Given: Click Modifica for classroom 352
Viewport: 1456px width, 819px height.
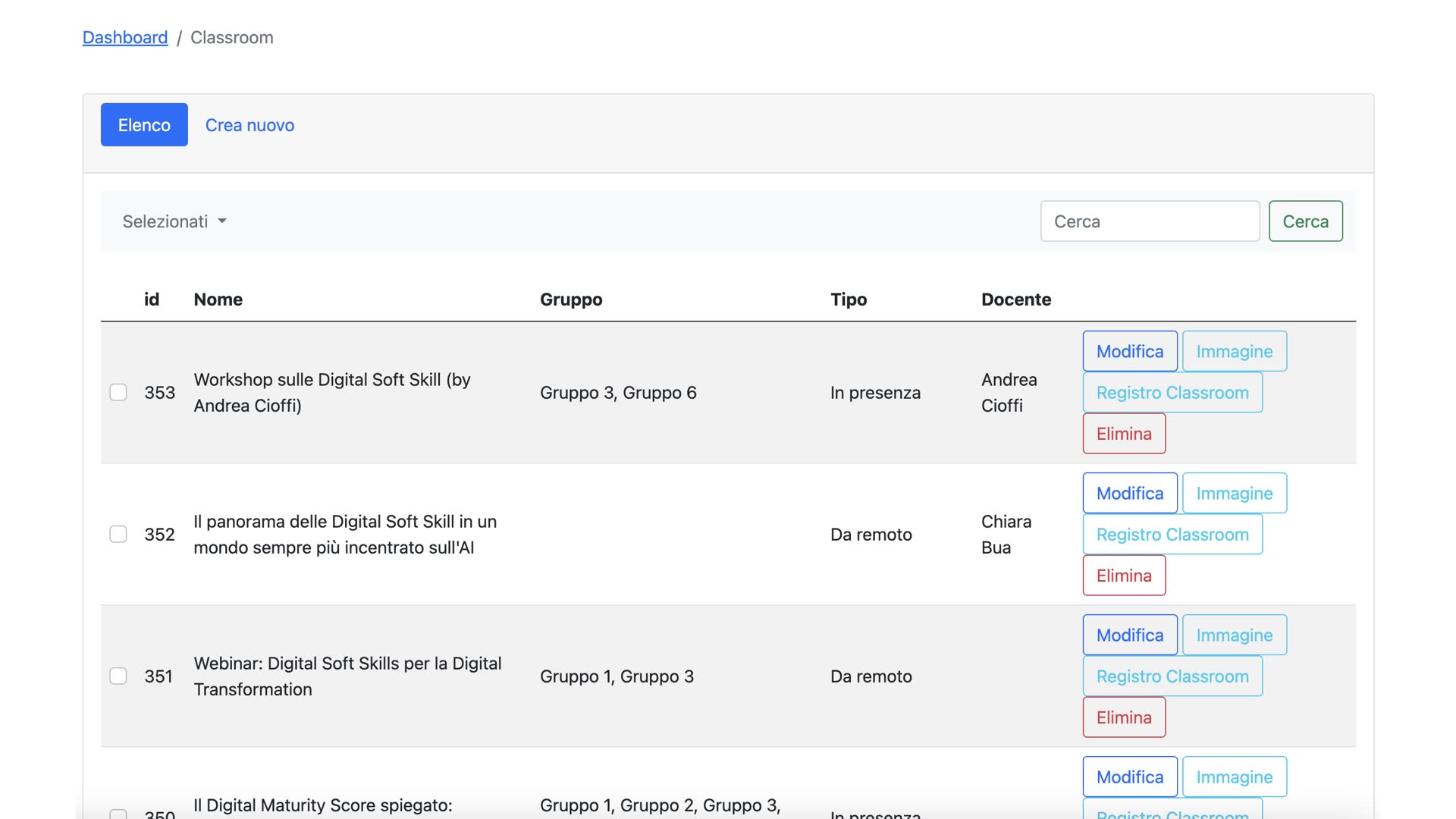Looking at the screenshot, I should (1129, 493).
